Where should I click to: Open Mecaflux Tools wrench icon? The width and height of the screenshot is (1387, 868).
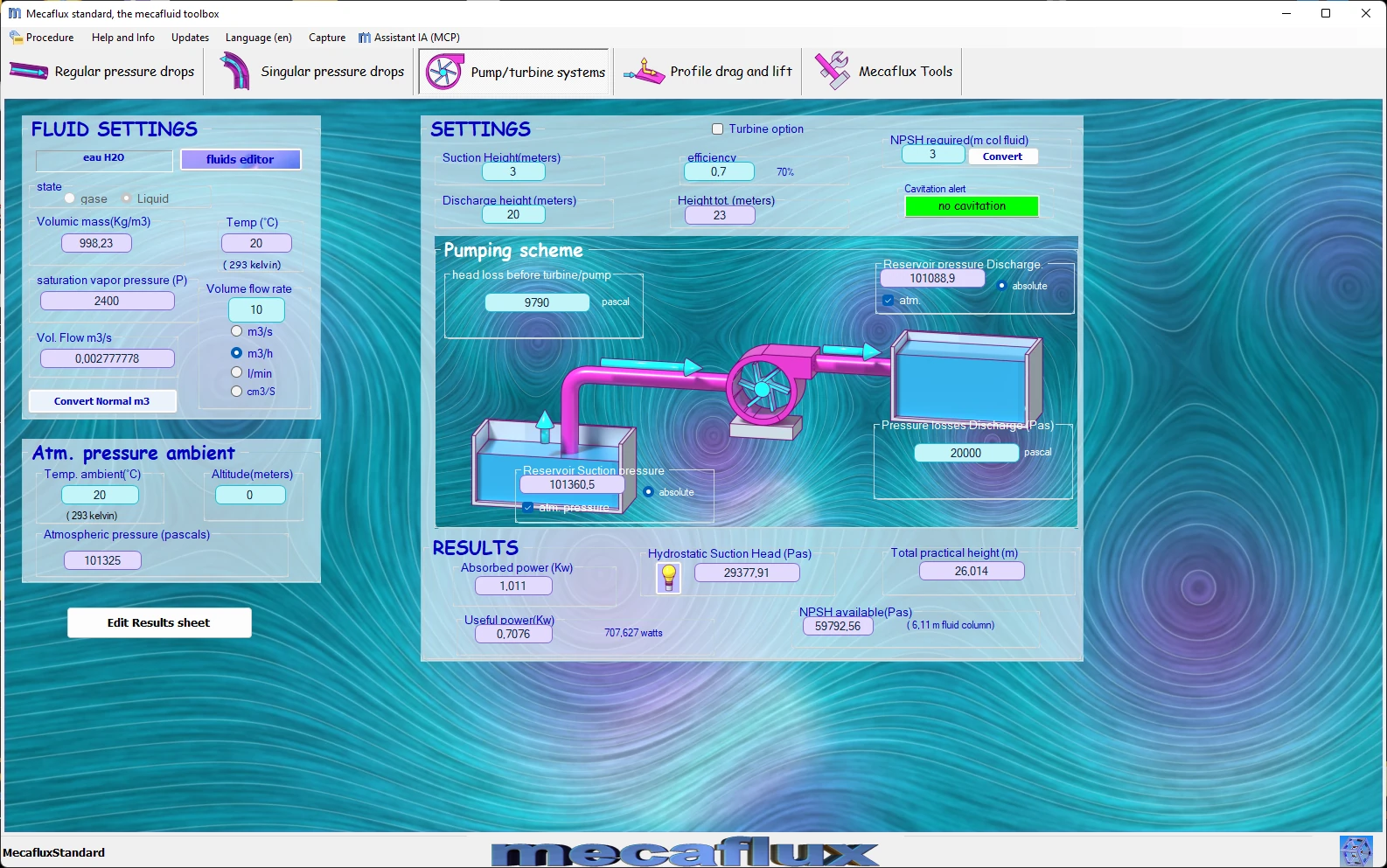832,71
